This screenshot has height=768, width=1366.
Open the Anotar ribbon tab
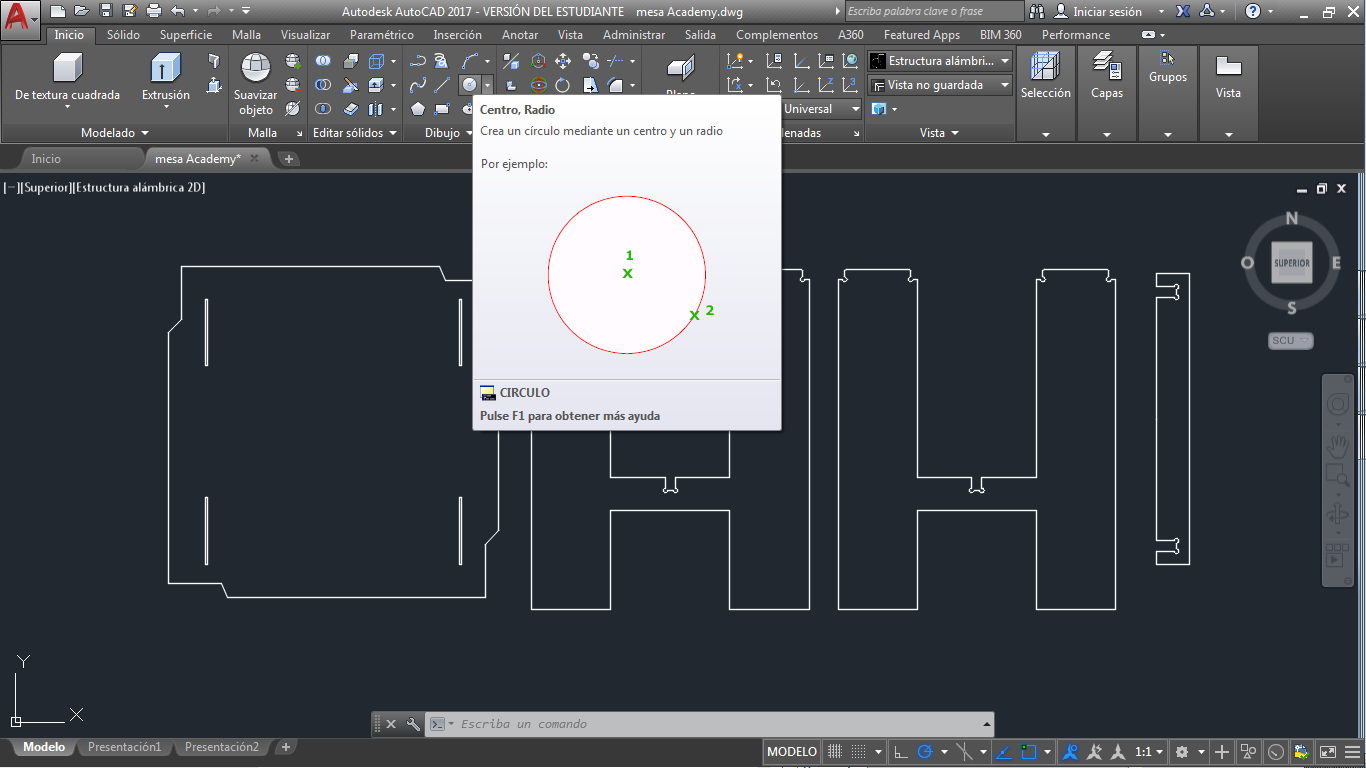[520, 35]
